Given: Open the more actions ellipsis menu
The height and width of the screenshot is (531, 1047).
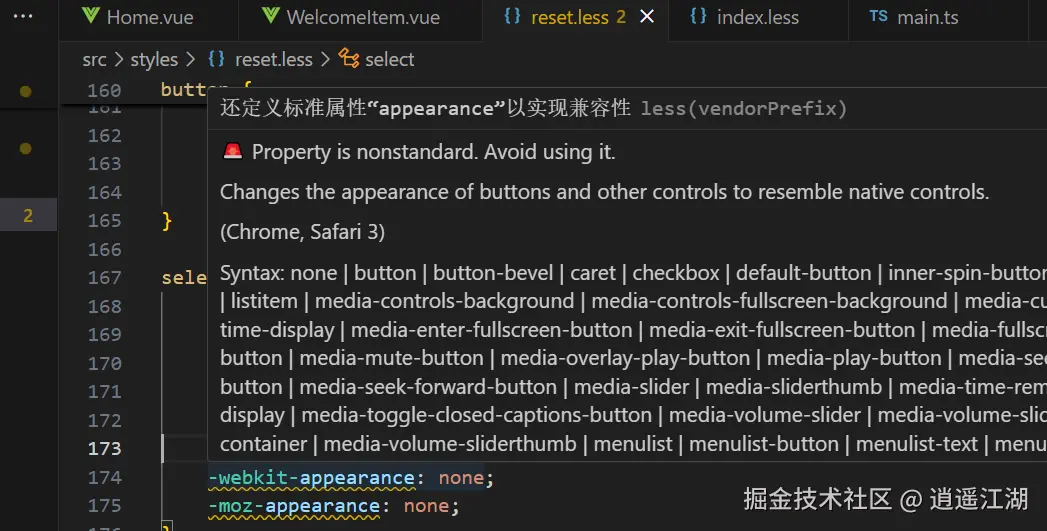Looking at the screenshot, I should (23, 16).
